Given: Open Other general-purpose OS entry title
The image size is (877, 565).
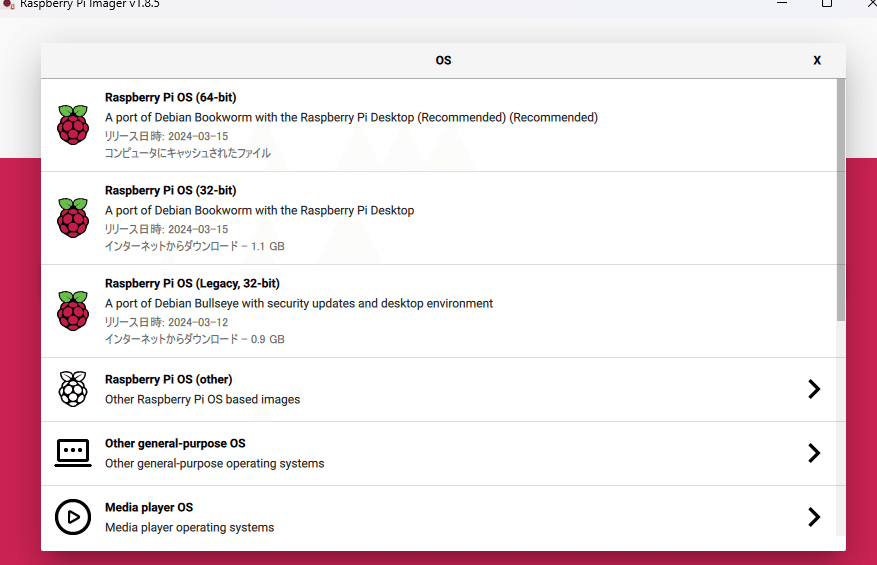Looking at the screenshot, I should 175,444.
